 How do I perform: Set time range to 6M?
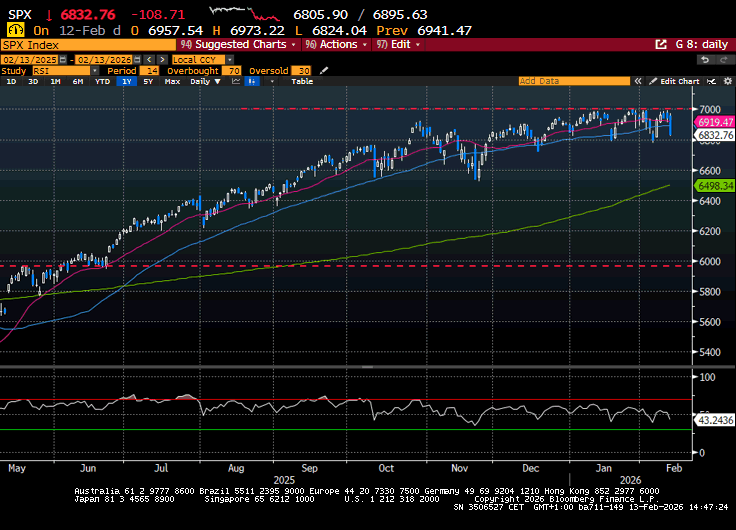pyautogui.click(x=77, y=81)
